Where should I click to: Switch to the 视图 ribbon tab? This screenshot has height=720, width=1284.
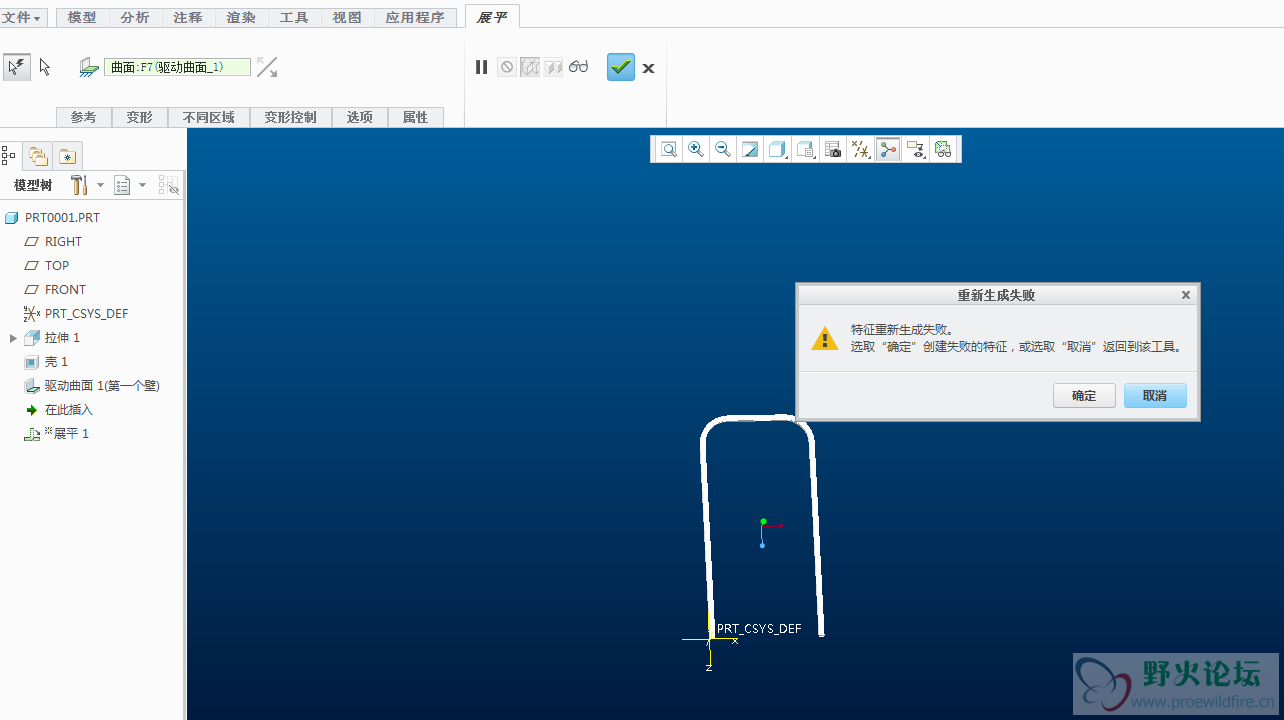(x=347, y=18)
